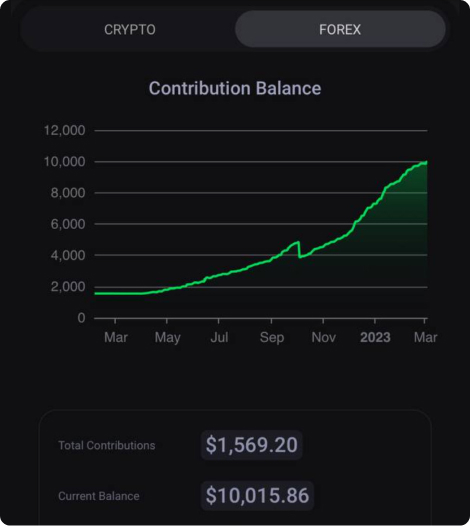
Task: Click the May label on the x-axis
Action: click(167, 338)
